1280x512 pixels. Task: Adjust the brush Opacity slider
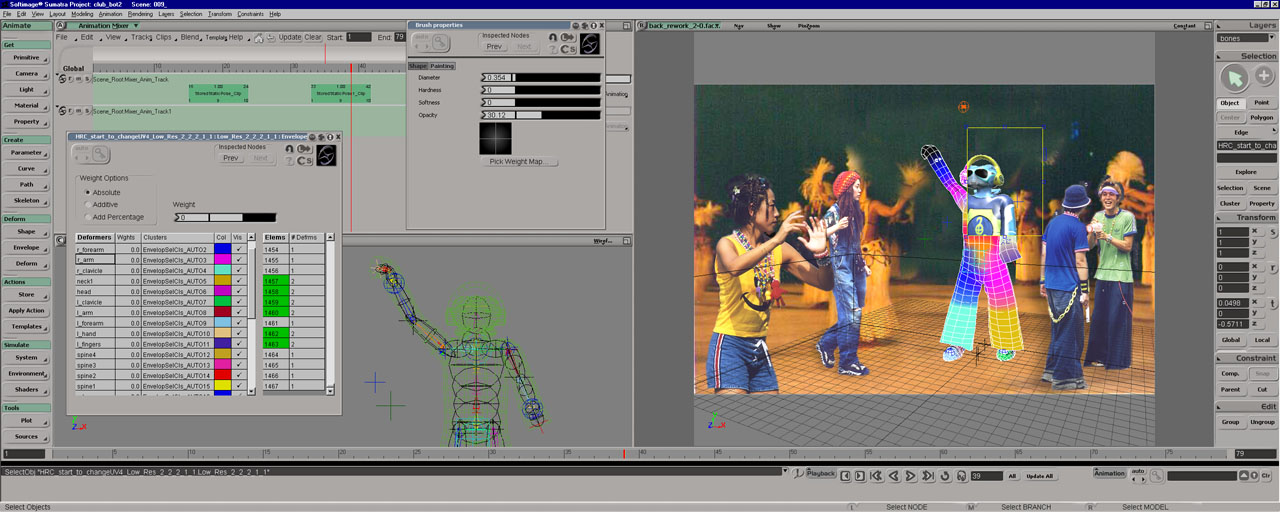point(540,115)
